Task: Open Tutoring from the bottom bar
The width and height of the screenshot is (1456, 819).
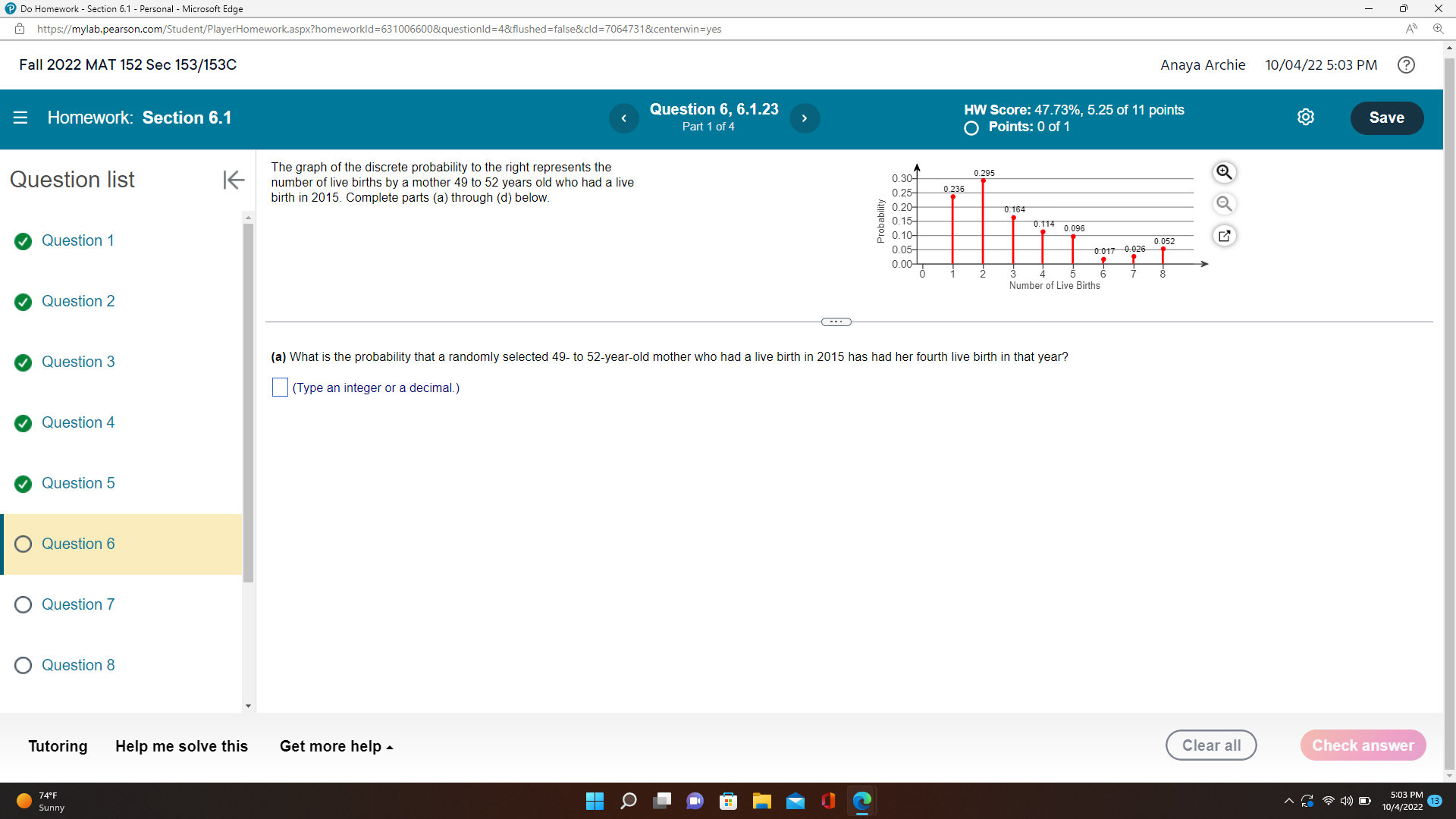Action: point(57,746)
